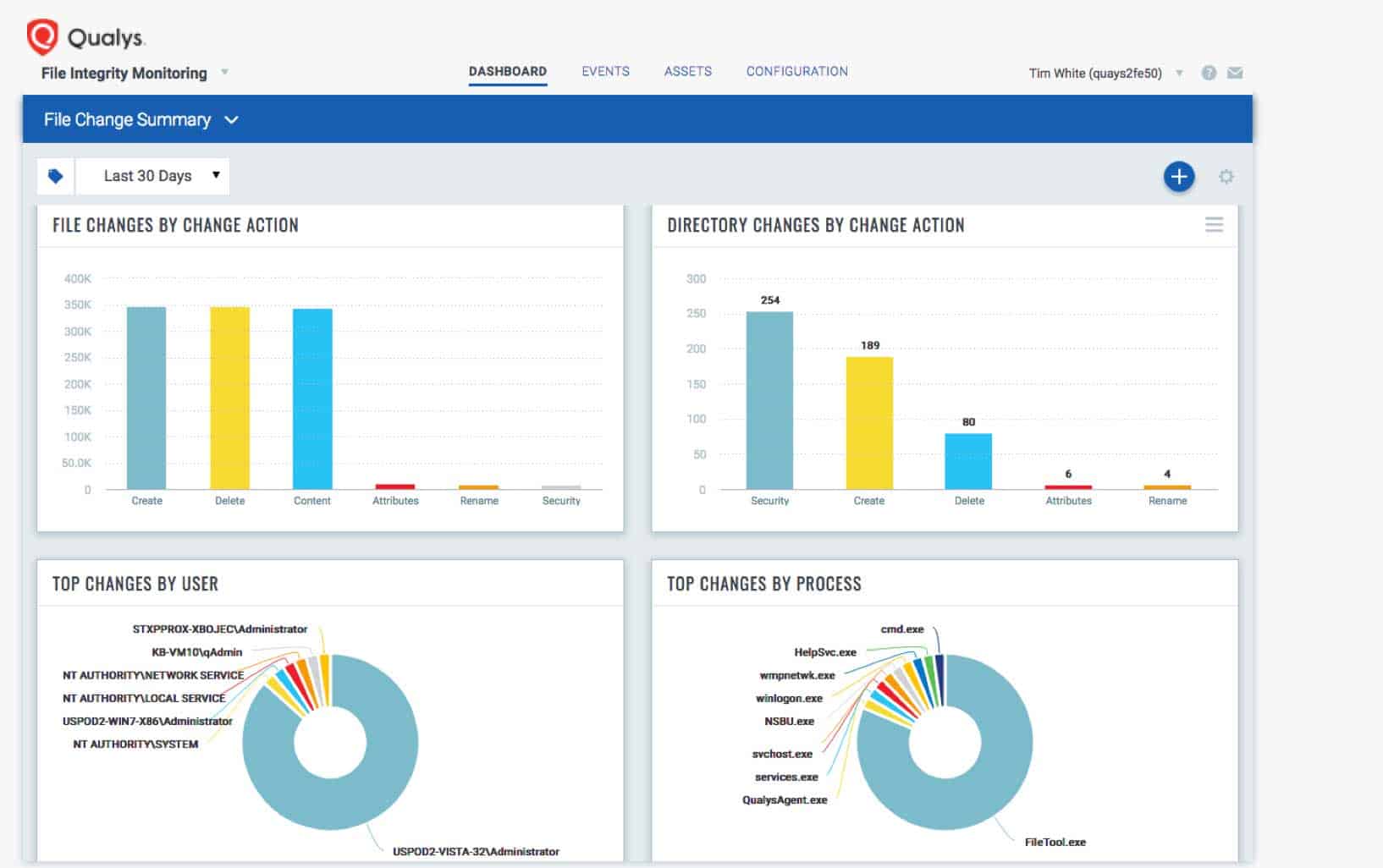Screen dimensions: 1383x868
Task: Click the envelope notifications icon
Action: 1236,73
